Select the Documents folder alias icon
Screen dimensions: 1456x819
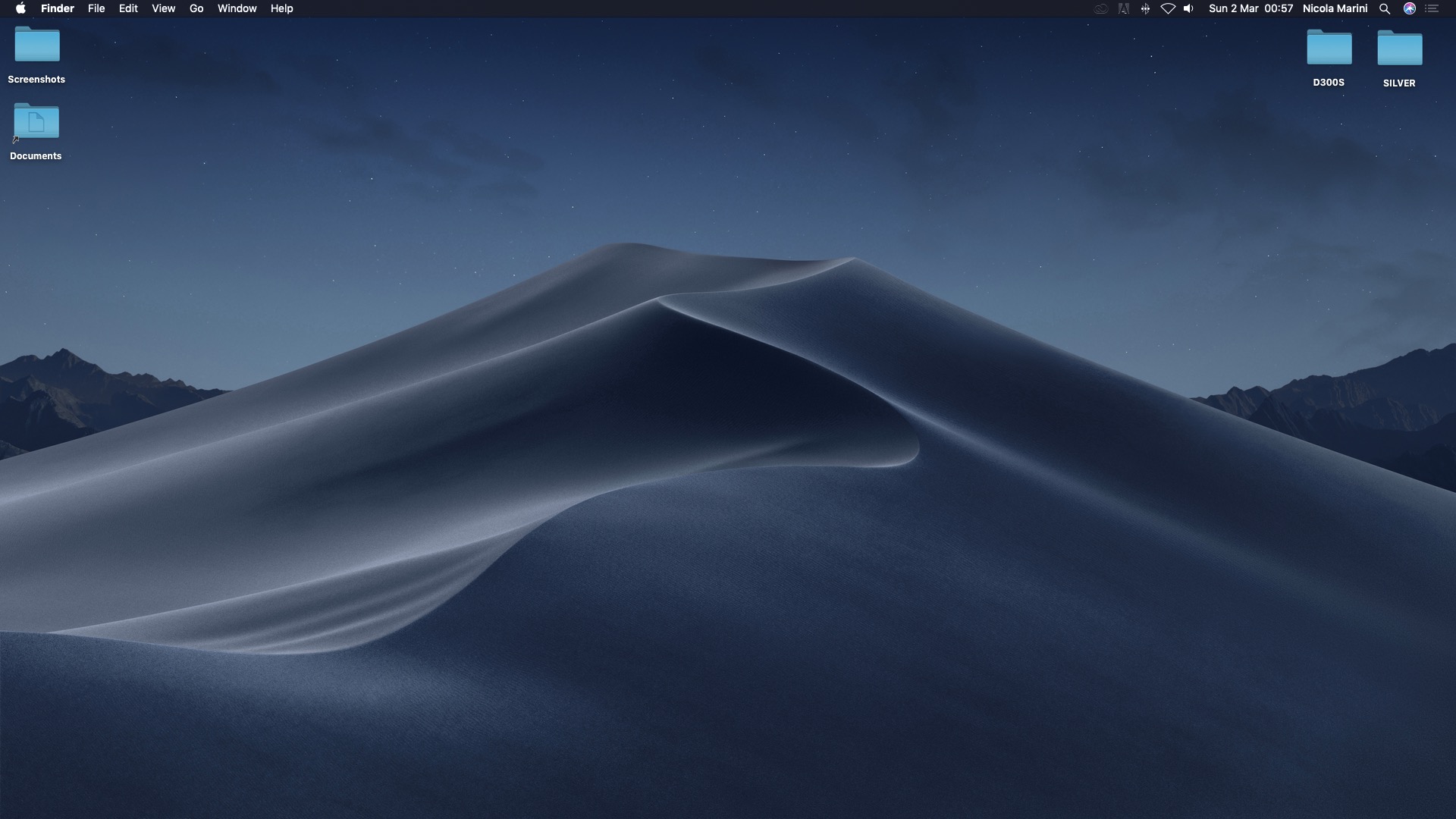[x=36, y=122]
